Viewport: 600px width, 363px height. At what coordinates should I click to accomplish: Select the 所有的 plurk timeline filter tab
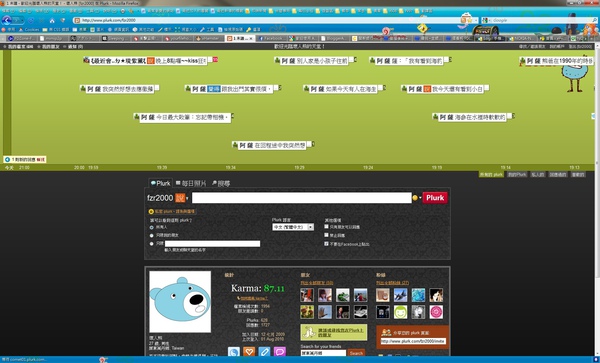pyautogui.click(x=491, y=174)
